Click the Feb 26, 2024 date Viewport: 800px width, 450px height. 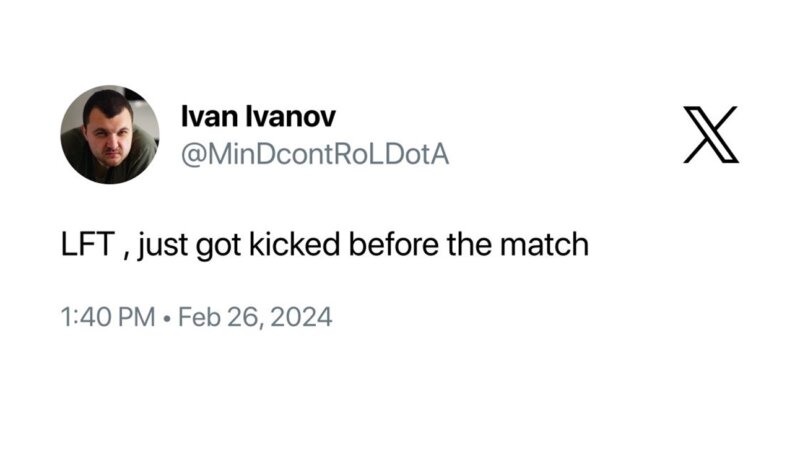pos(255,317)
